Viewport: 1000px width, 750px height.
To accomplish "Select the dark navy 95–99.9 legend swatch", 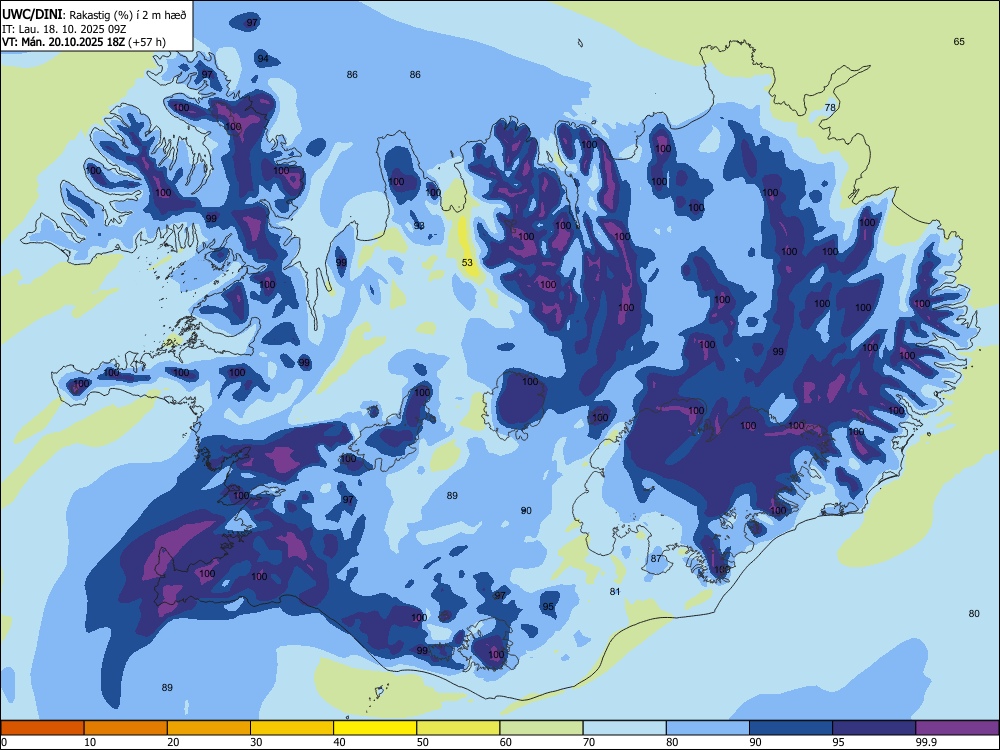I will [x=874, y=728].
